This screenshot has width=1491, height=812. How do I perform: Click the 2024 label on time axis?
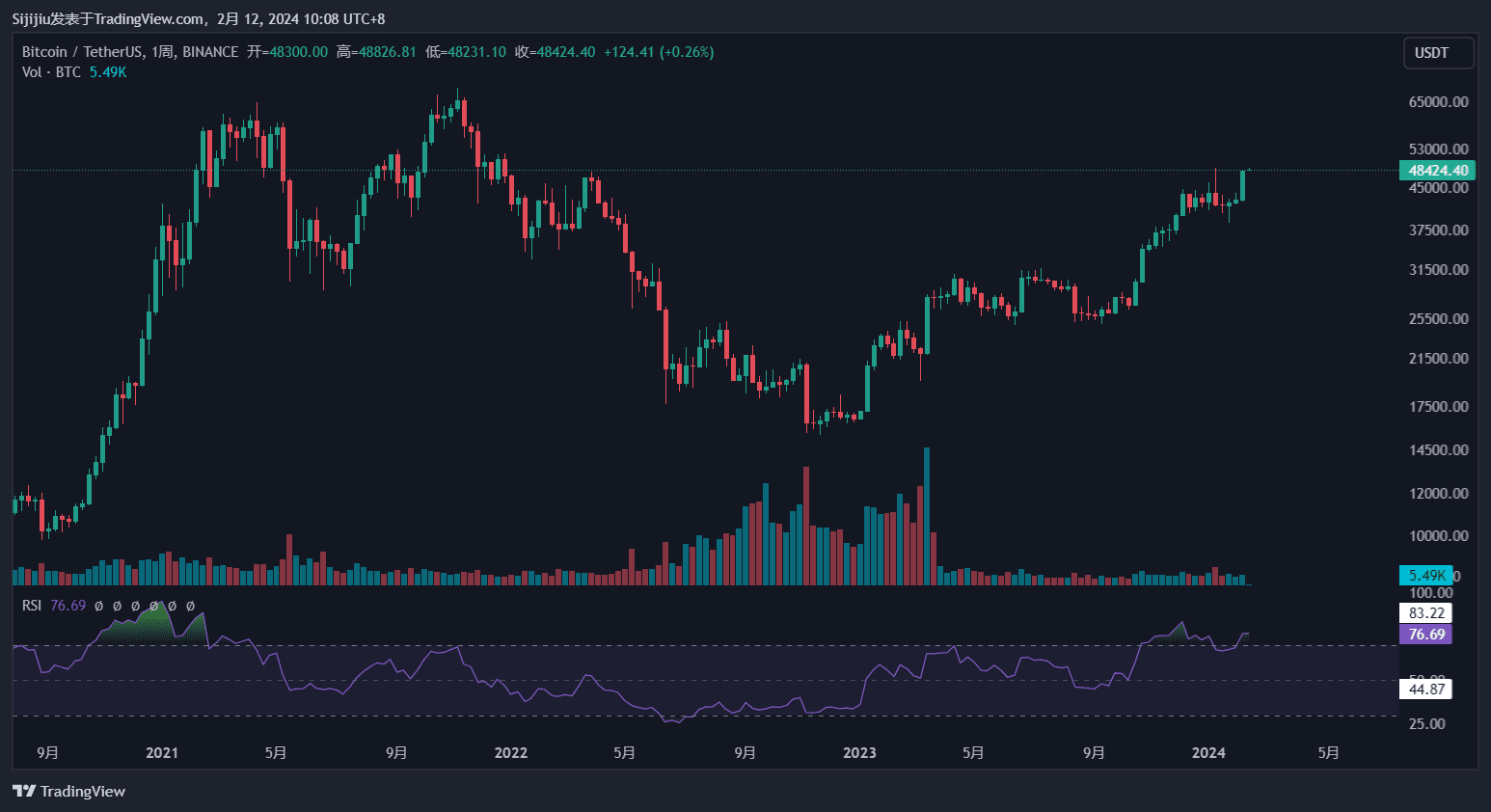point(1208,752)
